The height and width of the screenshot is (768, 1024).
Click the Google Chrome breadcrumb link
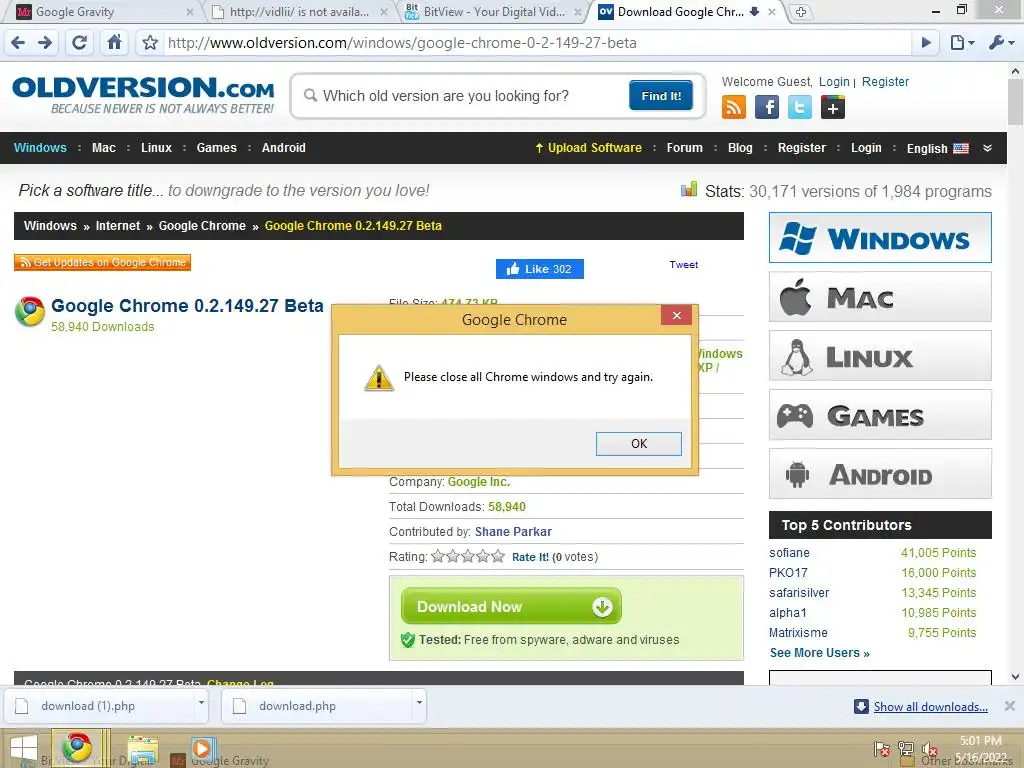(x=202, y=226)
